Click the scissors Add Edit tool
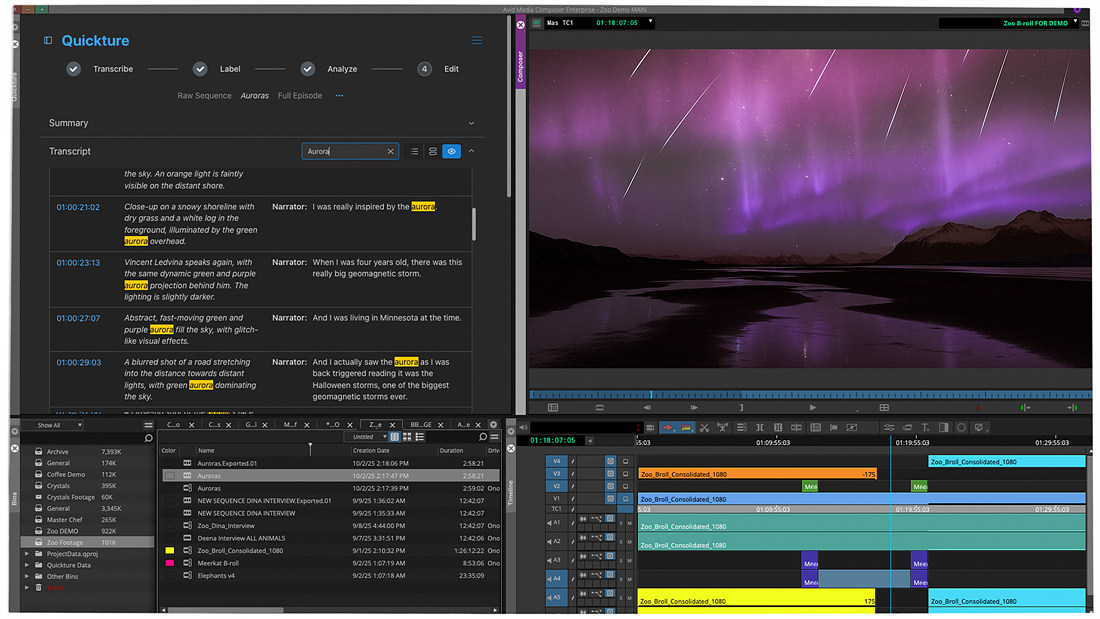The image size is (1100, 619). click(704, 427)
